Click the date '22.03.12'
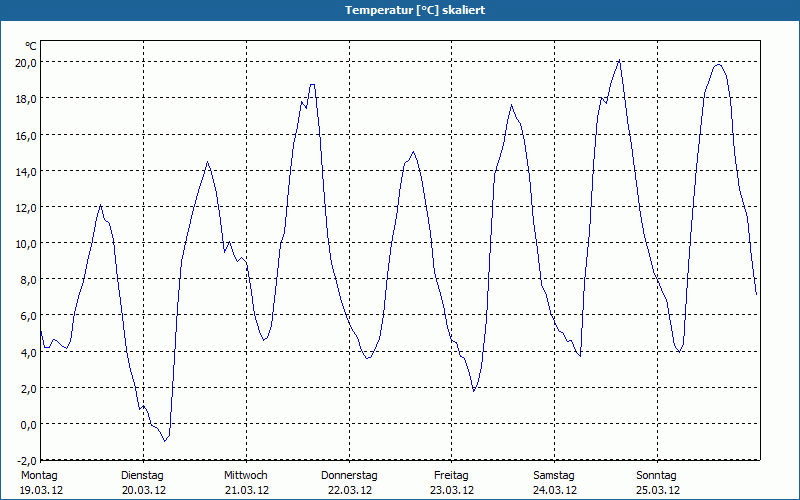Screen dimensions: 800x500 point(349,491)
